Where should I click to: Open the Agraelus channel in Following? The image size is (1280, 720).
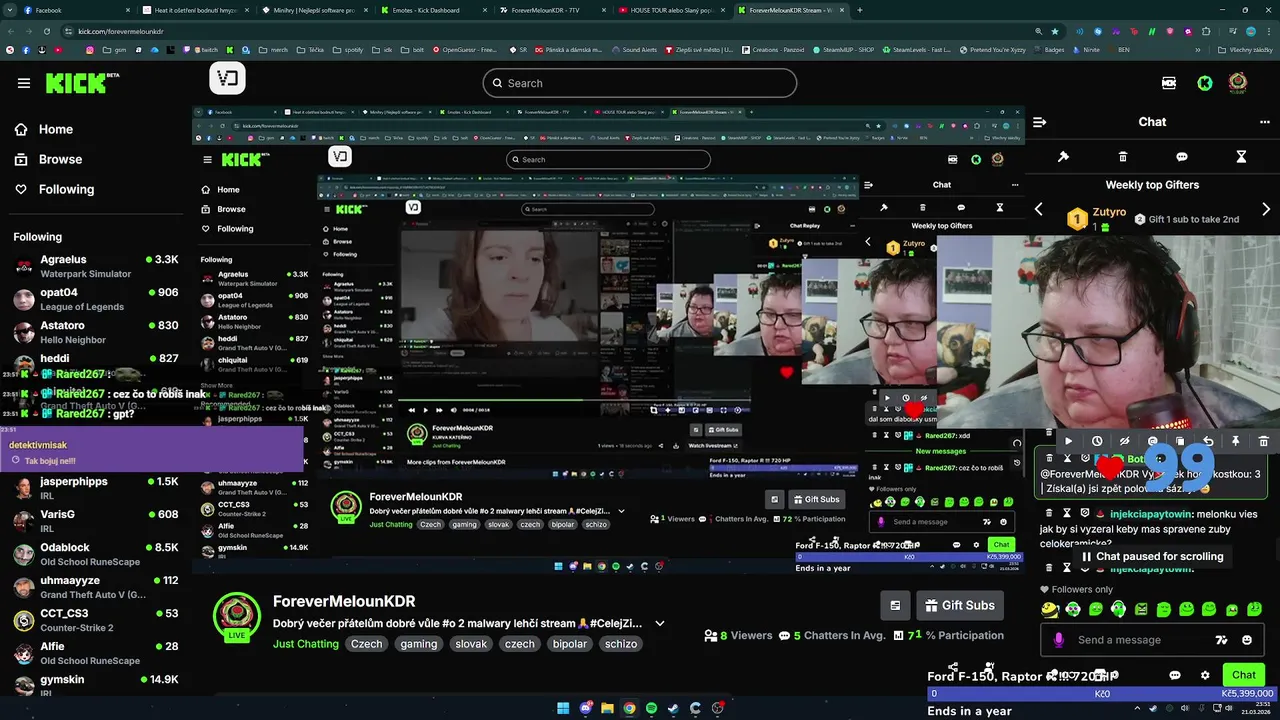(95, 266)
